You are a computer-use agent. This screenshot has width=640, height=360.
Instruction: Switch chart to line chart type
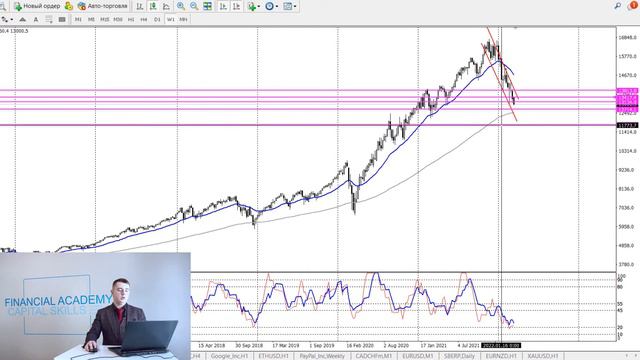(x=166, y=6)
